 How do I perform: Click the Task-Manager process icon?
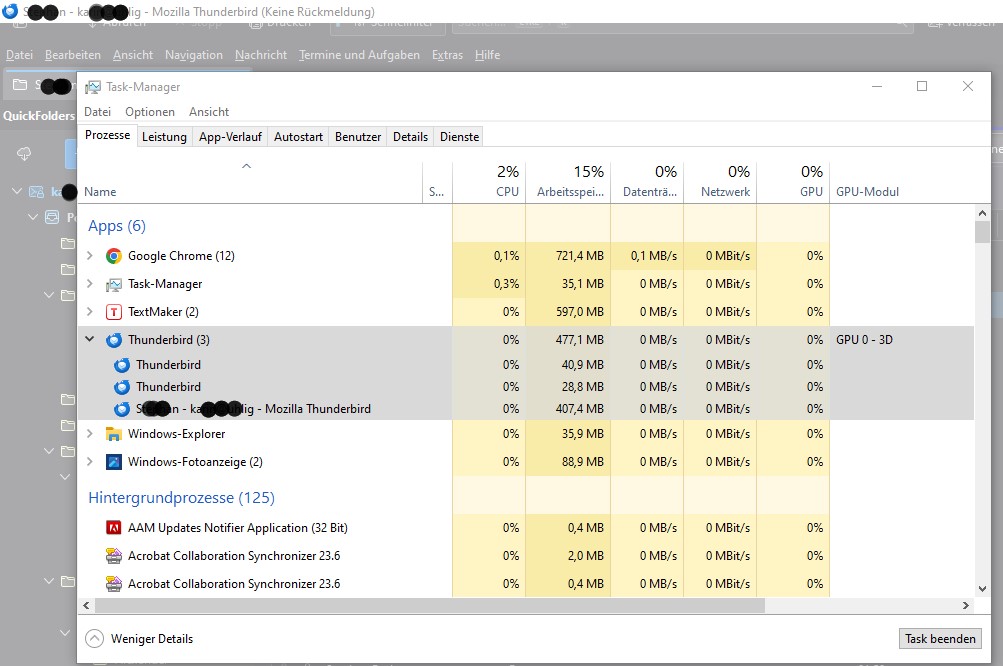pyautogui.click(x=114, y=284)
